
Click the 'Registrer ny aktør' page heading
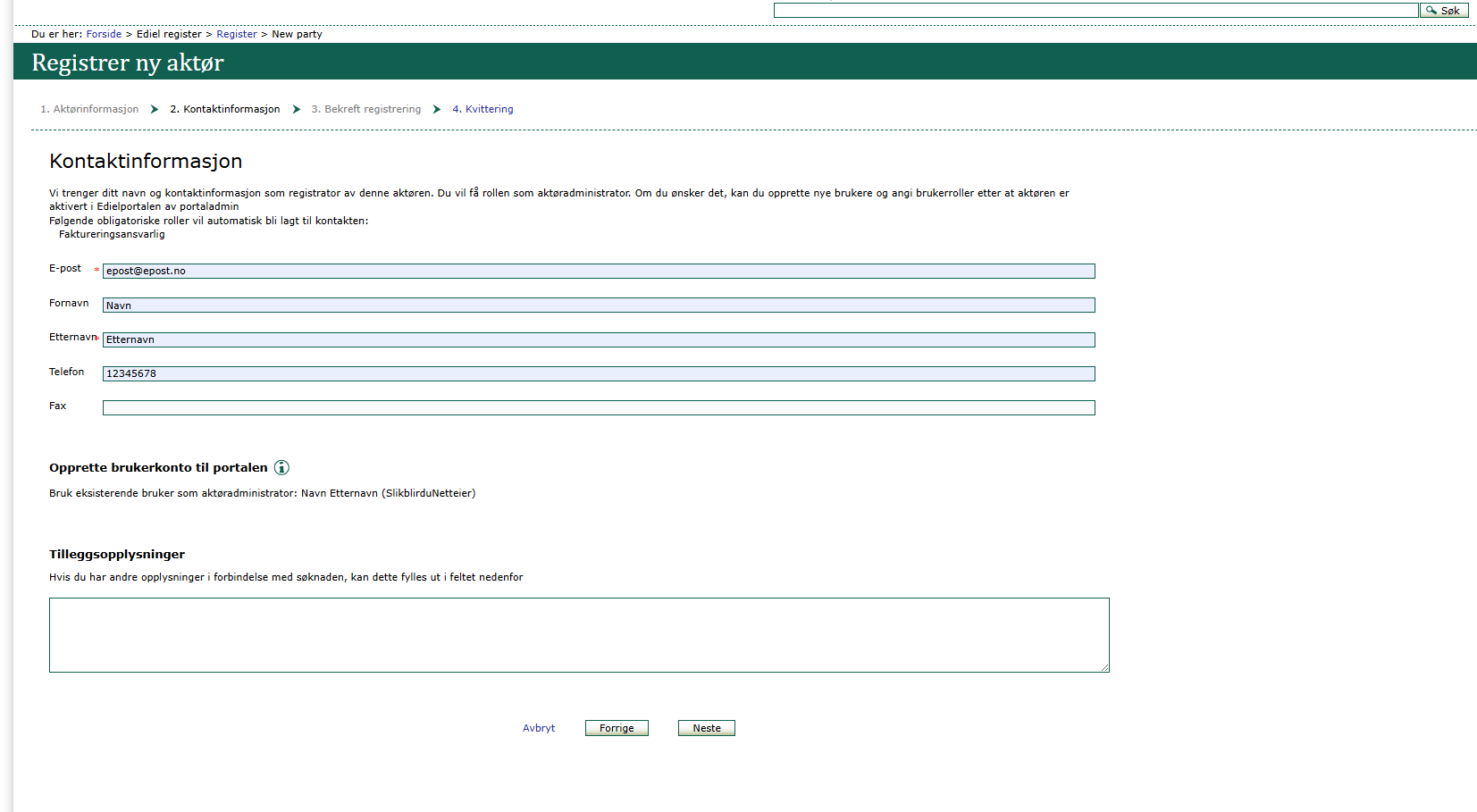[x=128, y=63]
